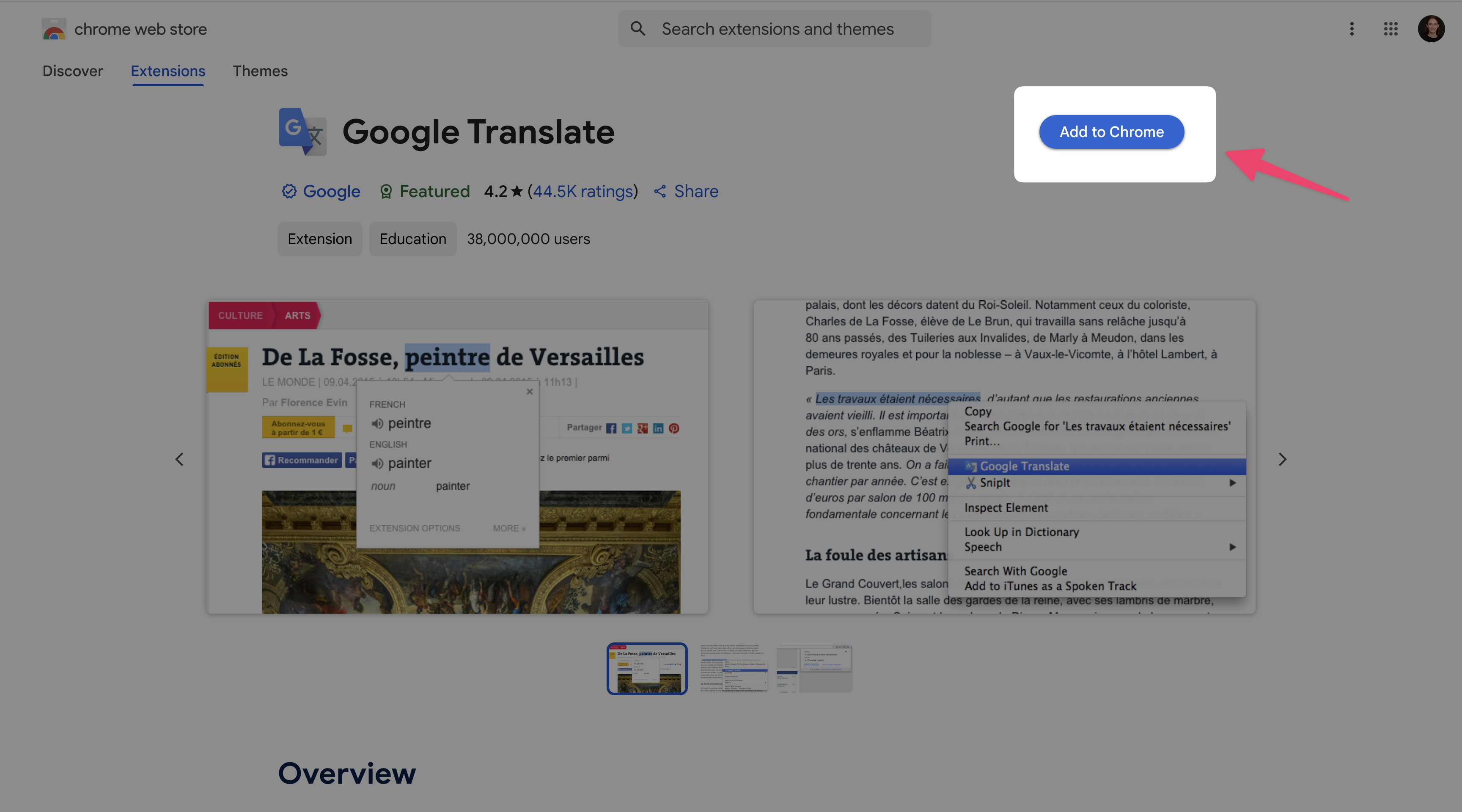Click the chrome web store title text
Viewport: 1462px width, 812px height.
click(141, 29)
